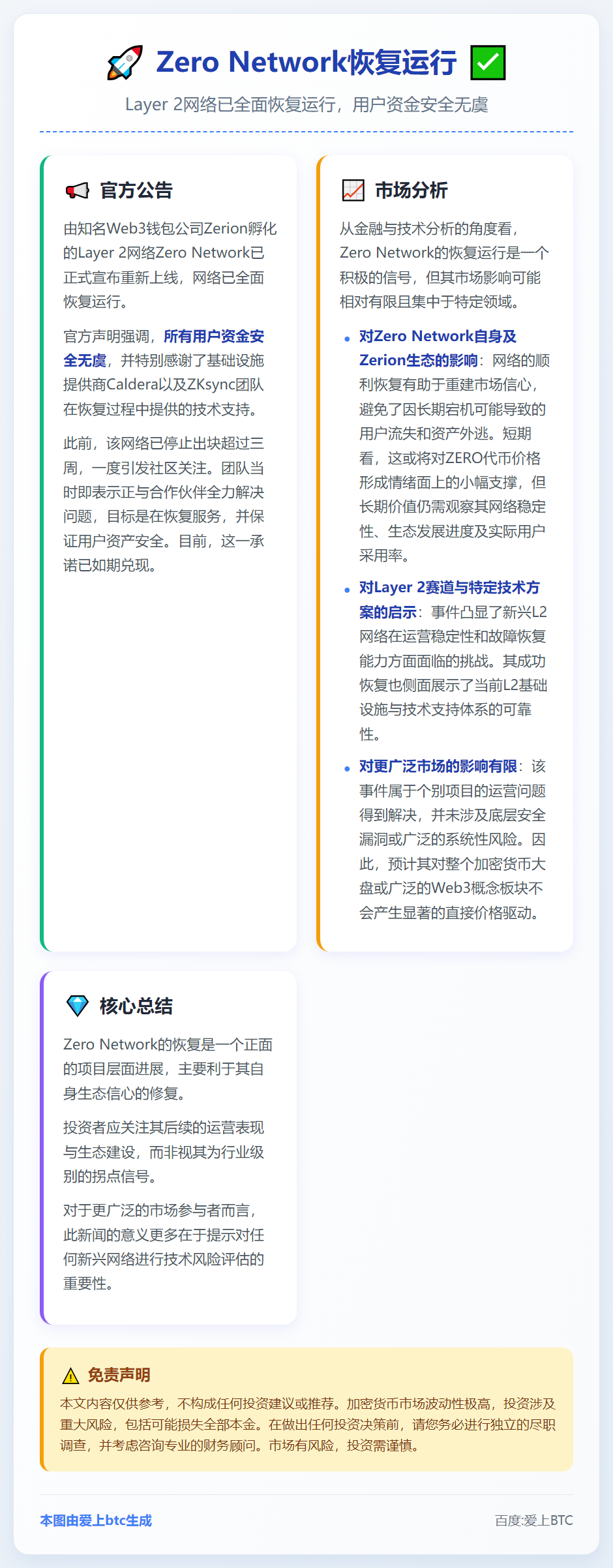The image size is (613, 1568).
Task: Click bullet heading 对Zero Network自身及Zerion生态的影响
Action: point(438,348)
